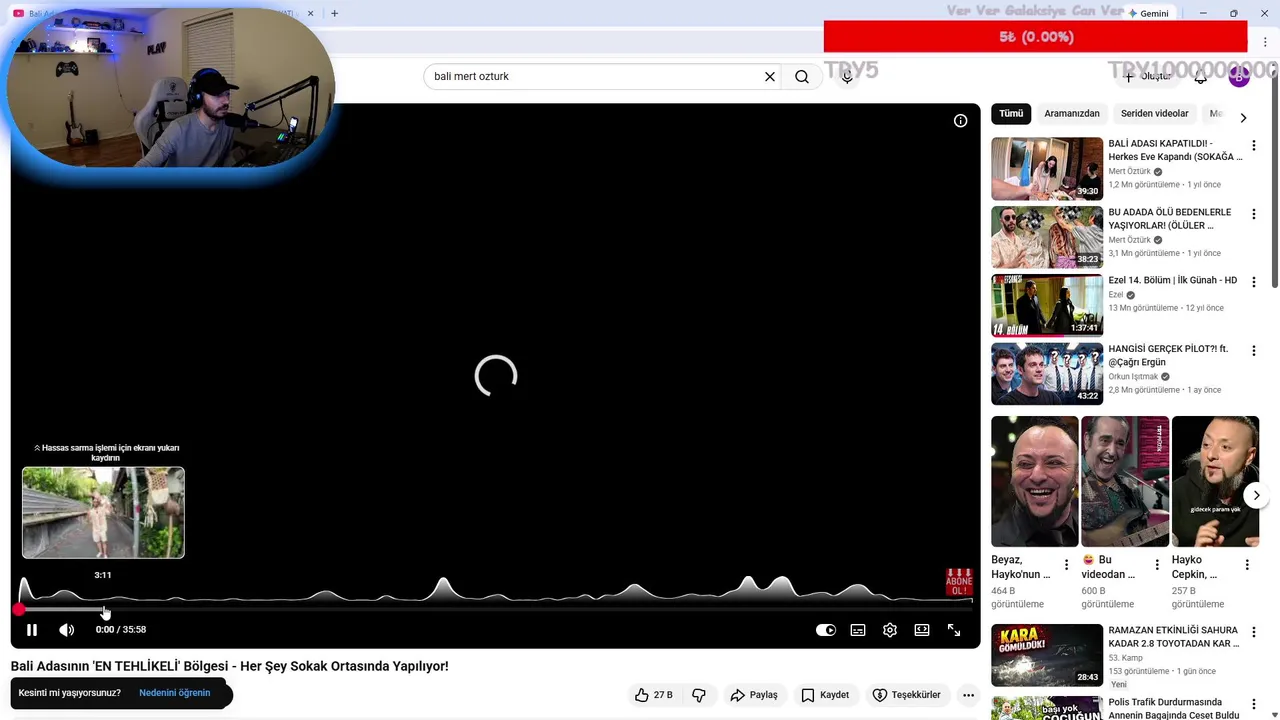Open thumbnail of BALİ ADASI KAPATILDI video
Screen dimensions: 1280x720
(1047, 168)
